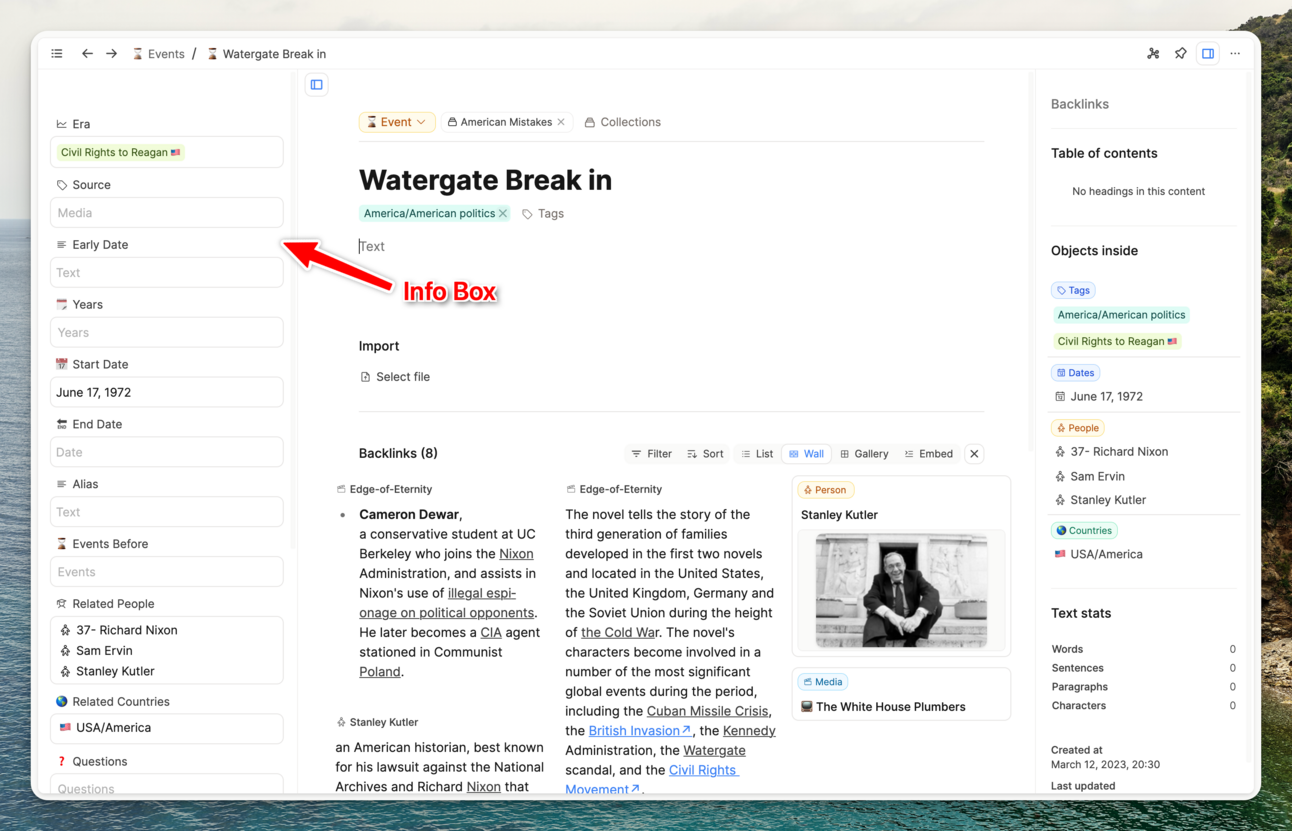Pin the Watergate Break in page
This screenshot has height=831, width=1292.
pos(1181,53)
